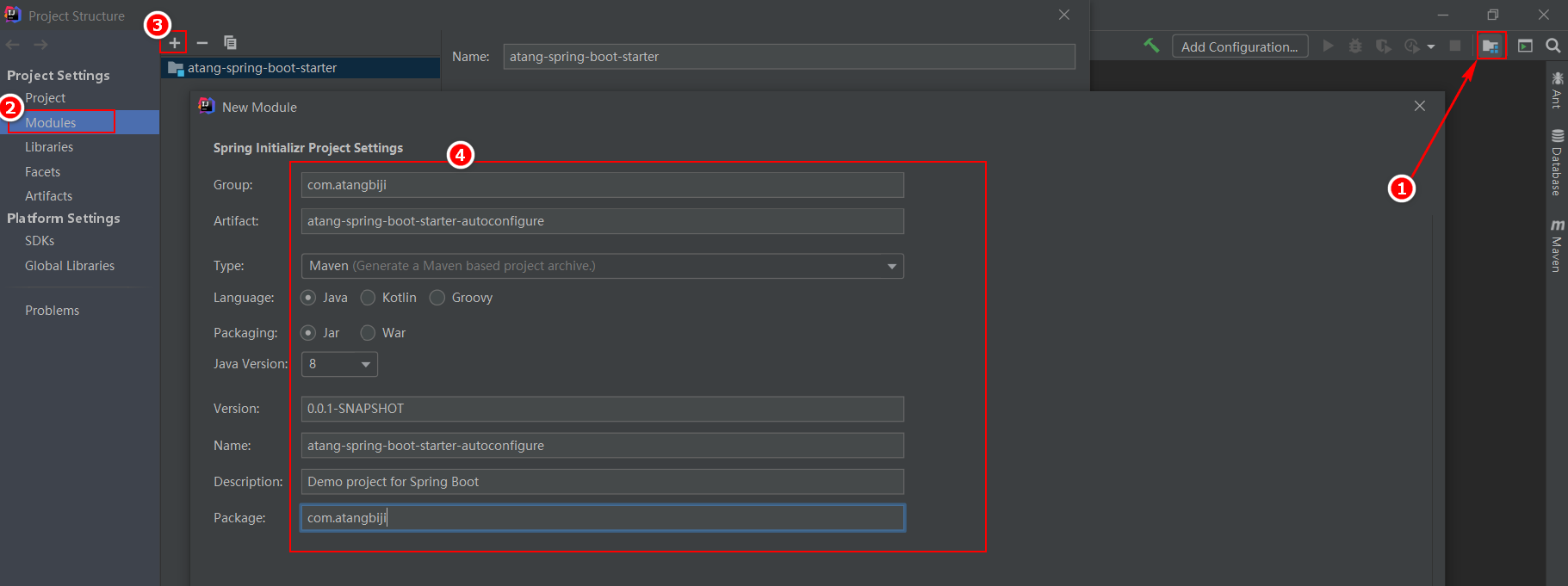Select the Java language radio button
Image resolution: width=1568 pixels, height=586 pixels.
[x=308, y=298]
